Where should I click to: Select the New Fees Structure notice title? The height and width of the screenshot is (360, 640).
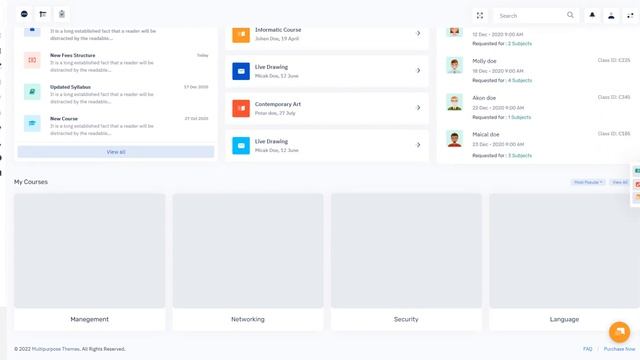(73, 55)
